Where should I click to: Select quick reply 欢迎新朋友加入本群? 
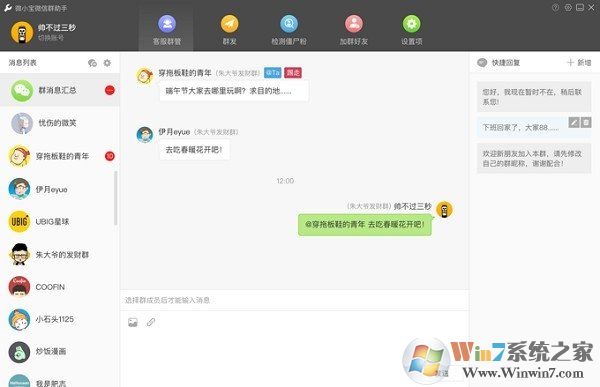coord(534,158)
